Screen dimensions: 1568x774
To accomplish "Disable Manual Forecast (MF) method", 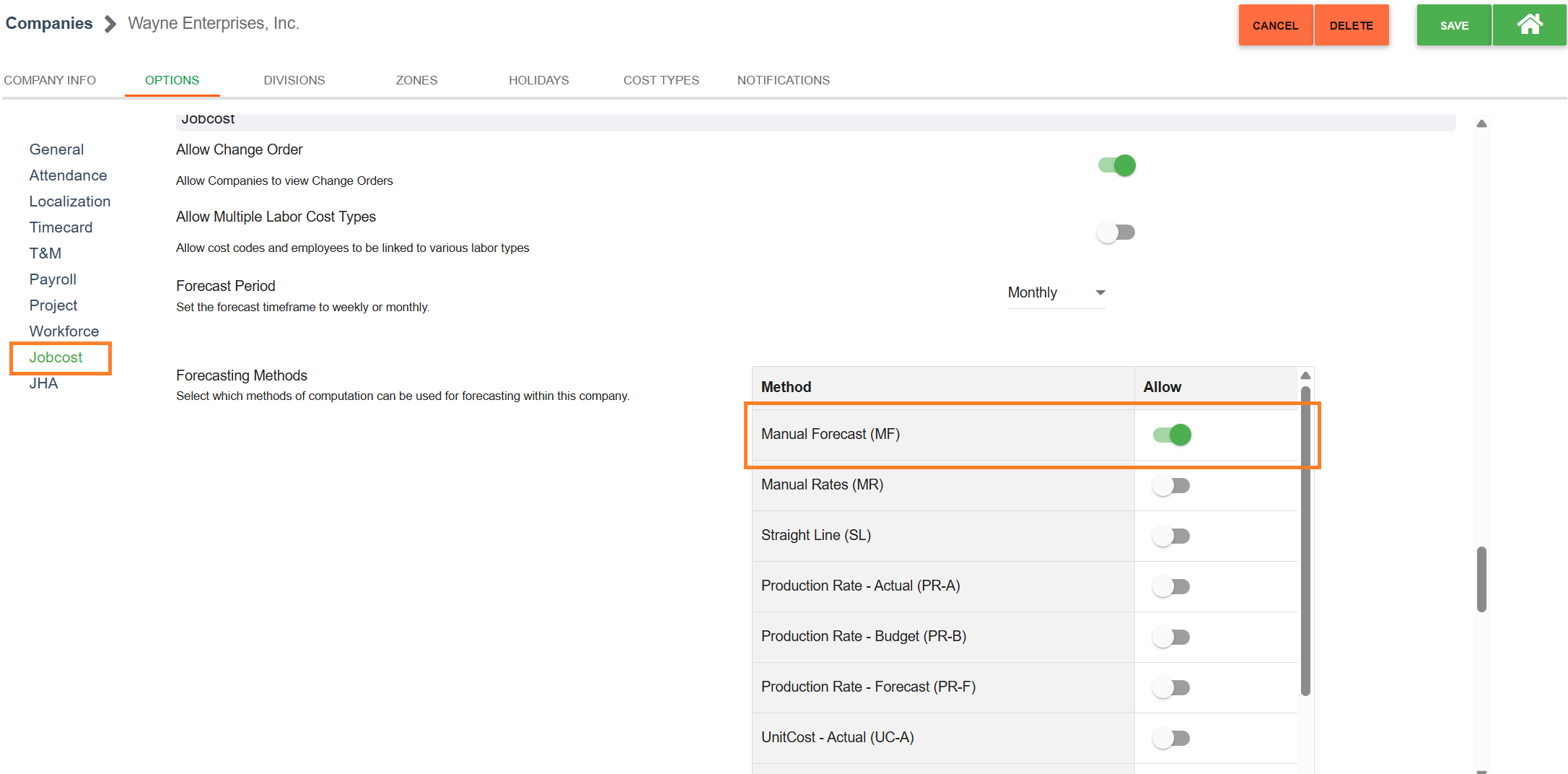I will tap(1172, 435).
